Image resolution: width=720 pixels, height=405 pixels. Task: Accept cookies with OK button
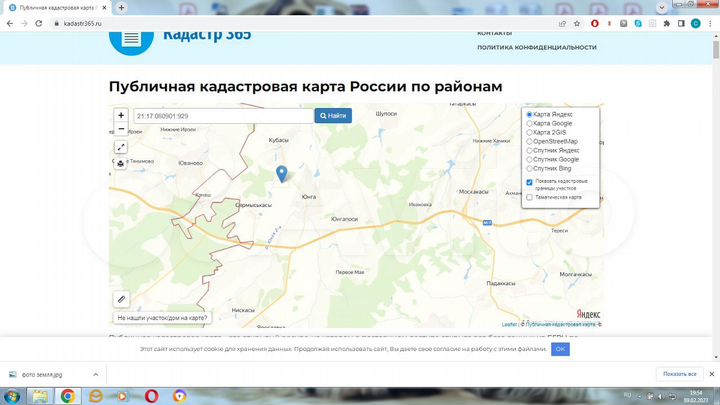click(x=560, y=349)
